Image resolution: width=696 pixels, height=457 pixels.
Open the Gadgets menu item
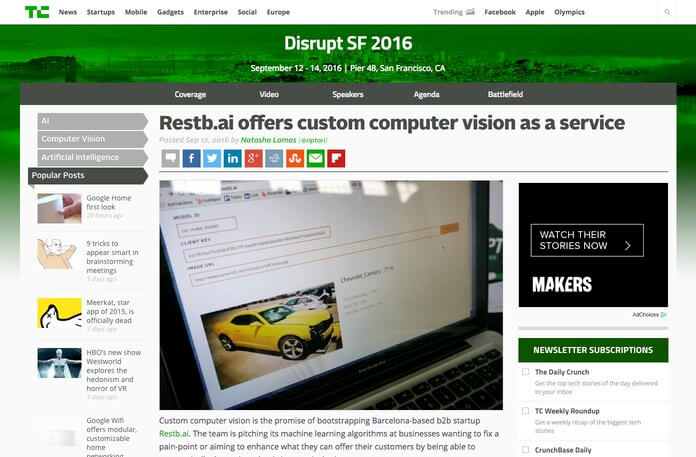(x=170, y=12)
